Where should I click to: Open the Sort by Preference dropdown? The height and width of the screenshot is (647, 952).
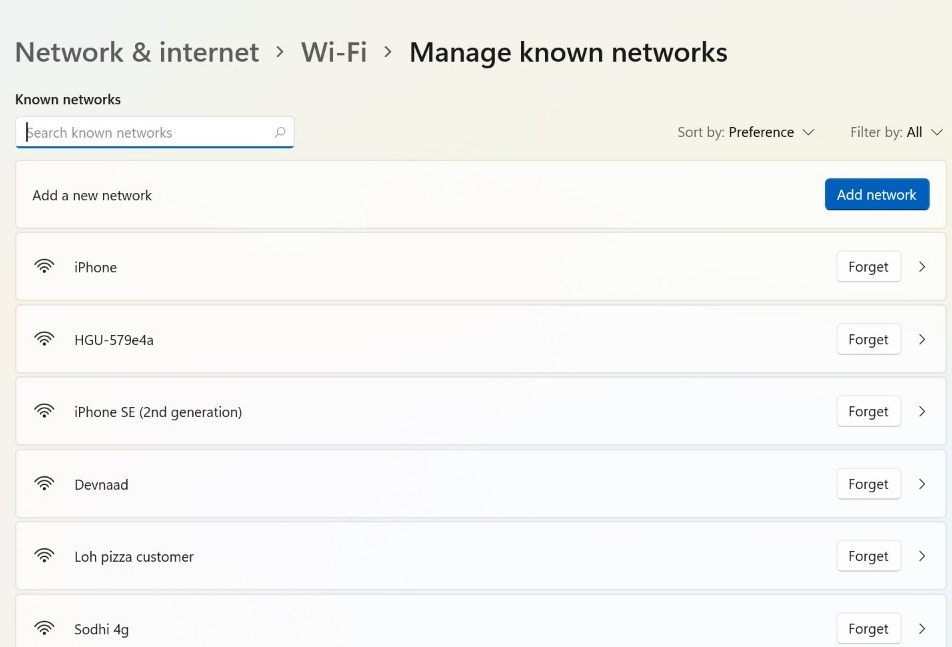coord(746,132)
